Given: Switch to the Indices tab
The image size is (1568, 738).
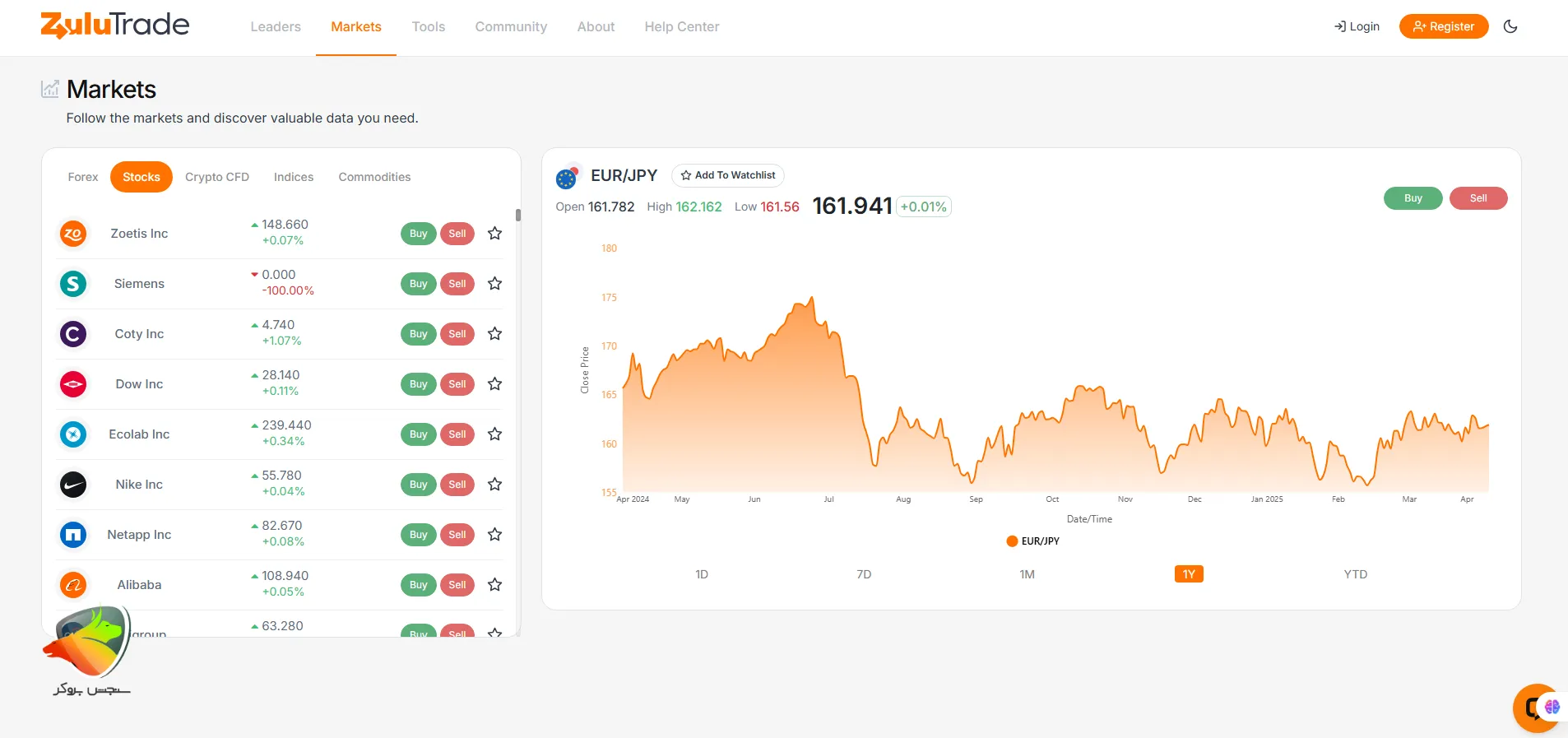Looking at the screenshot, I should (x=294, y=177).
